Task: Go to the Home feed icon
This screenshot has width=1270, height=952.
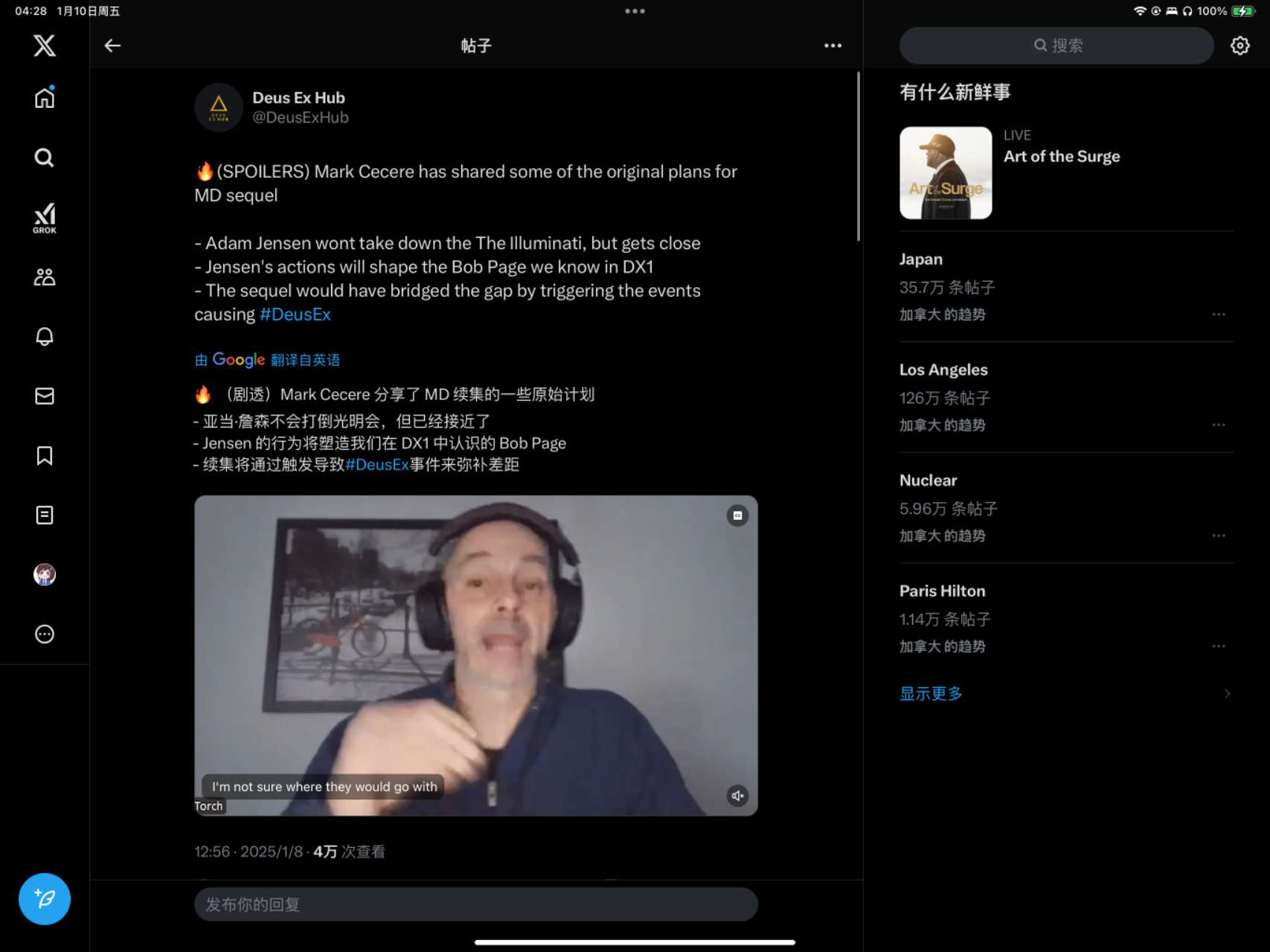Action: coord(45,97)
